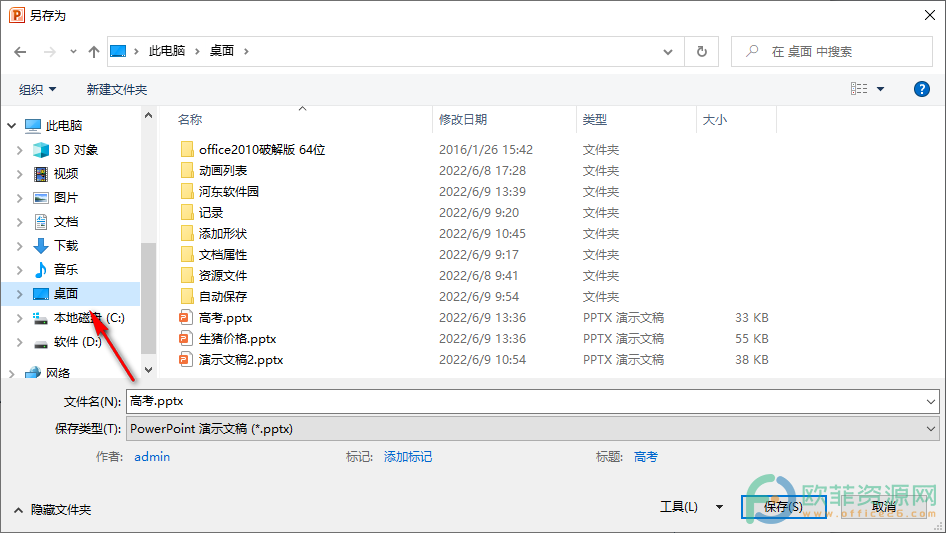
Task: Change the view layout icon
Action: (x=859, y=89)
